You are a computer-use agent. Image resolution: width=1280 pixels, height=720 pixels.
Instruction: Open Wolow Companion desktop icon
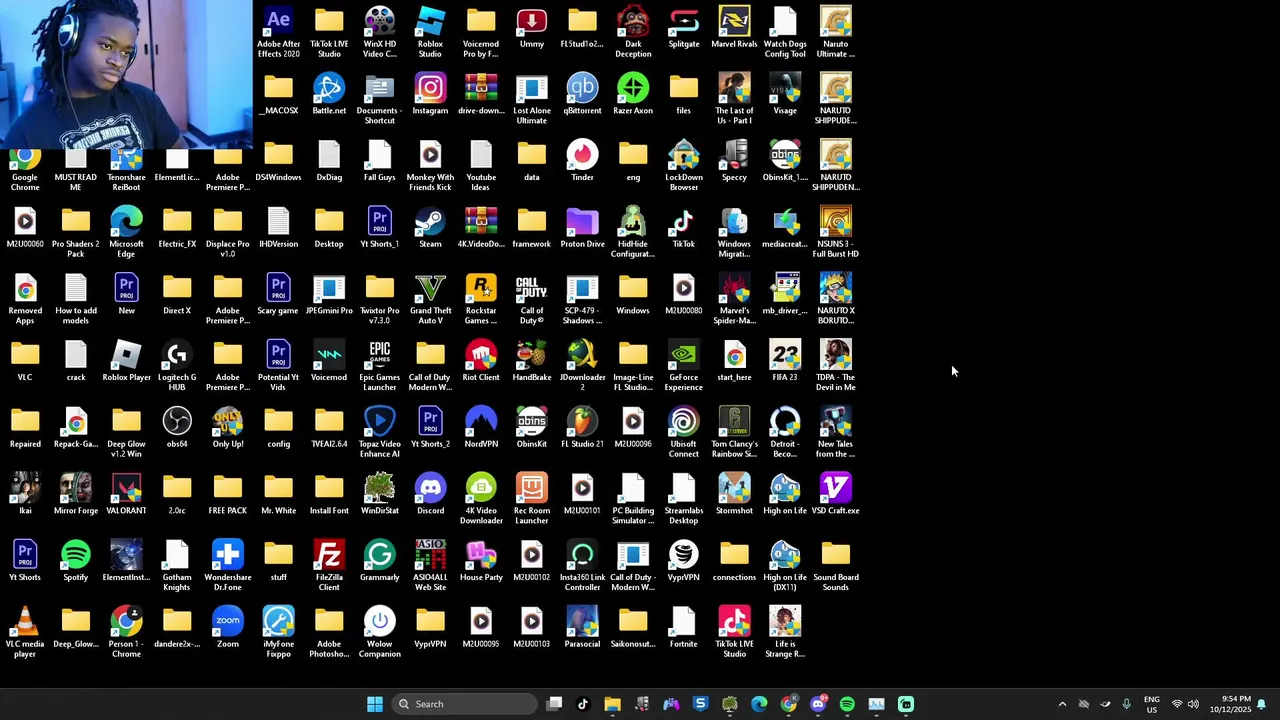click(380, 633)
